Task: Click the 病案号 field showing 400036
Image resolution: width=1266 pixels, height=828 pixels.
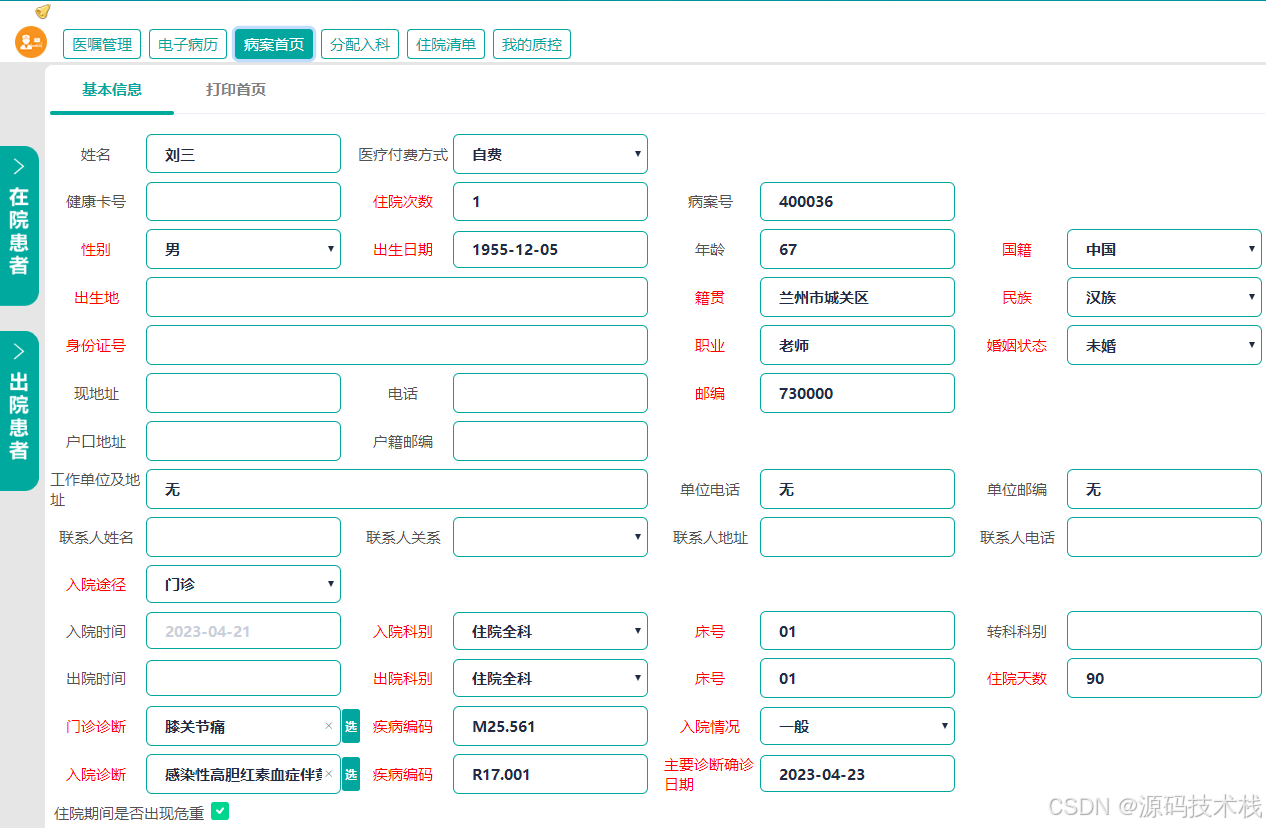Action: click(857, 201)
